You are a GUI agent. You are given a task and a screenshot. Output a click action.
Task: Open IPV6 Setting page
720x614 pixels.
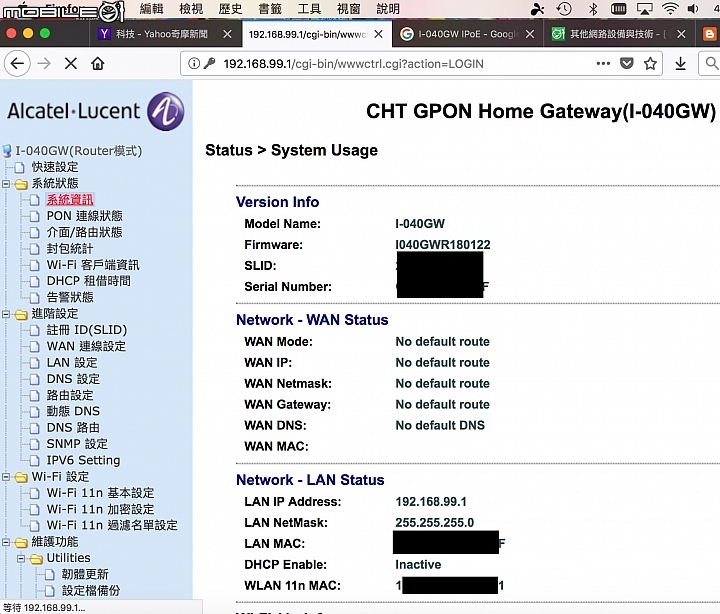click(x=83, y=460)
